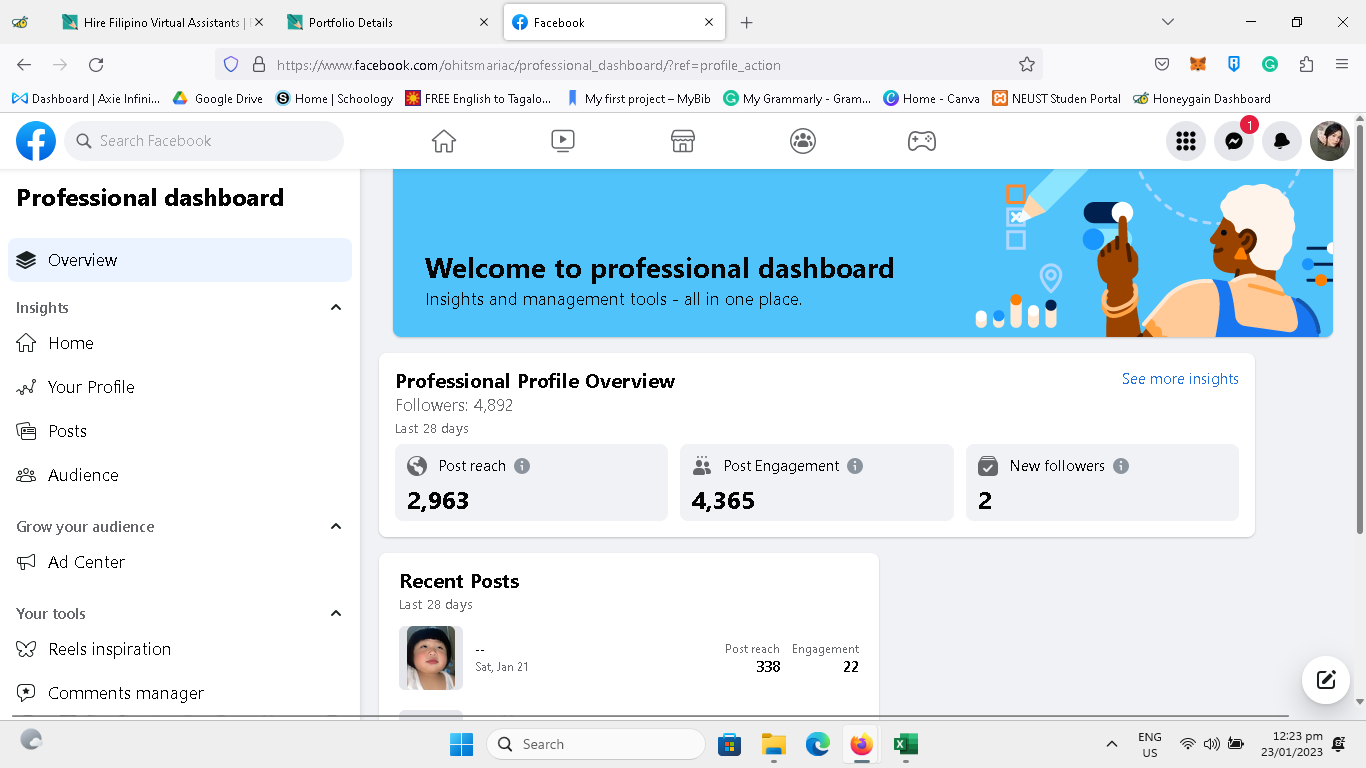Reload the page in Firefox
1366x768 pixels.
click(x=96, y=65)
